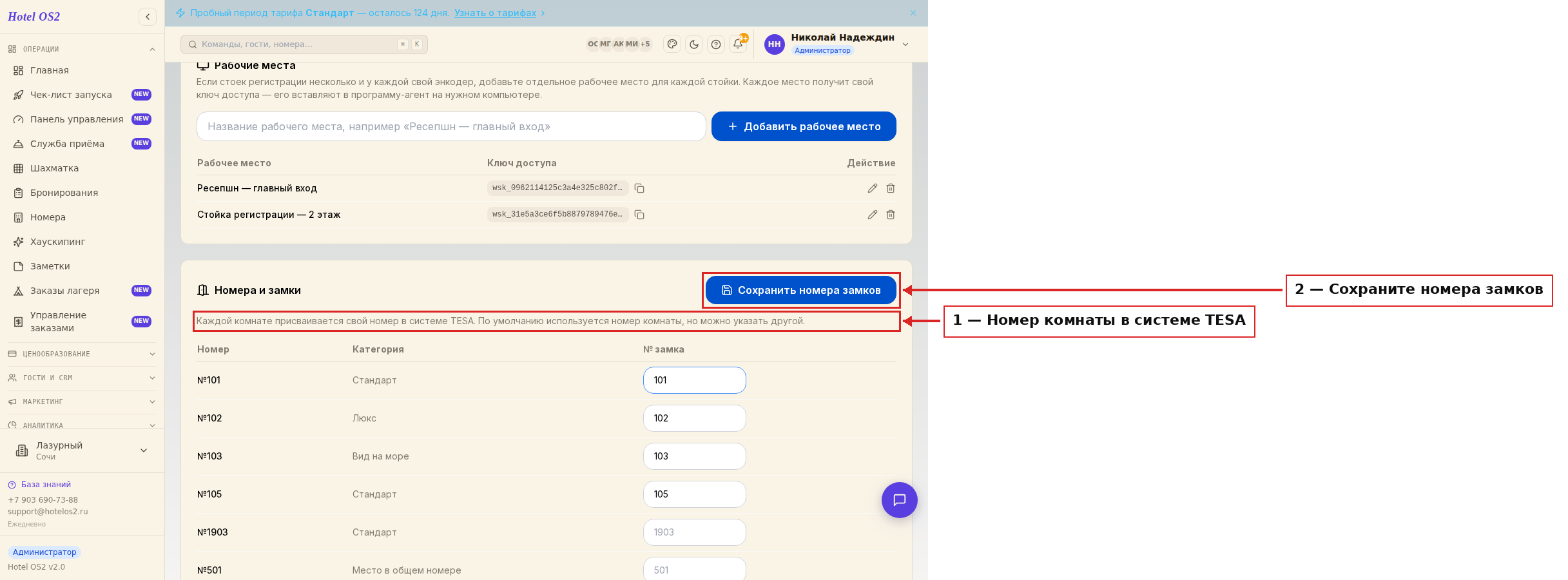Open Николай Надеждин user menu
This screenshot has height=580, width=1568.
point(837,44)
